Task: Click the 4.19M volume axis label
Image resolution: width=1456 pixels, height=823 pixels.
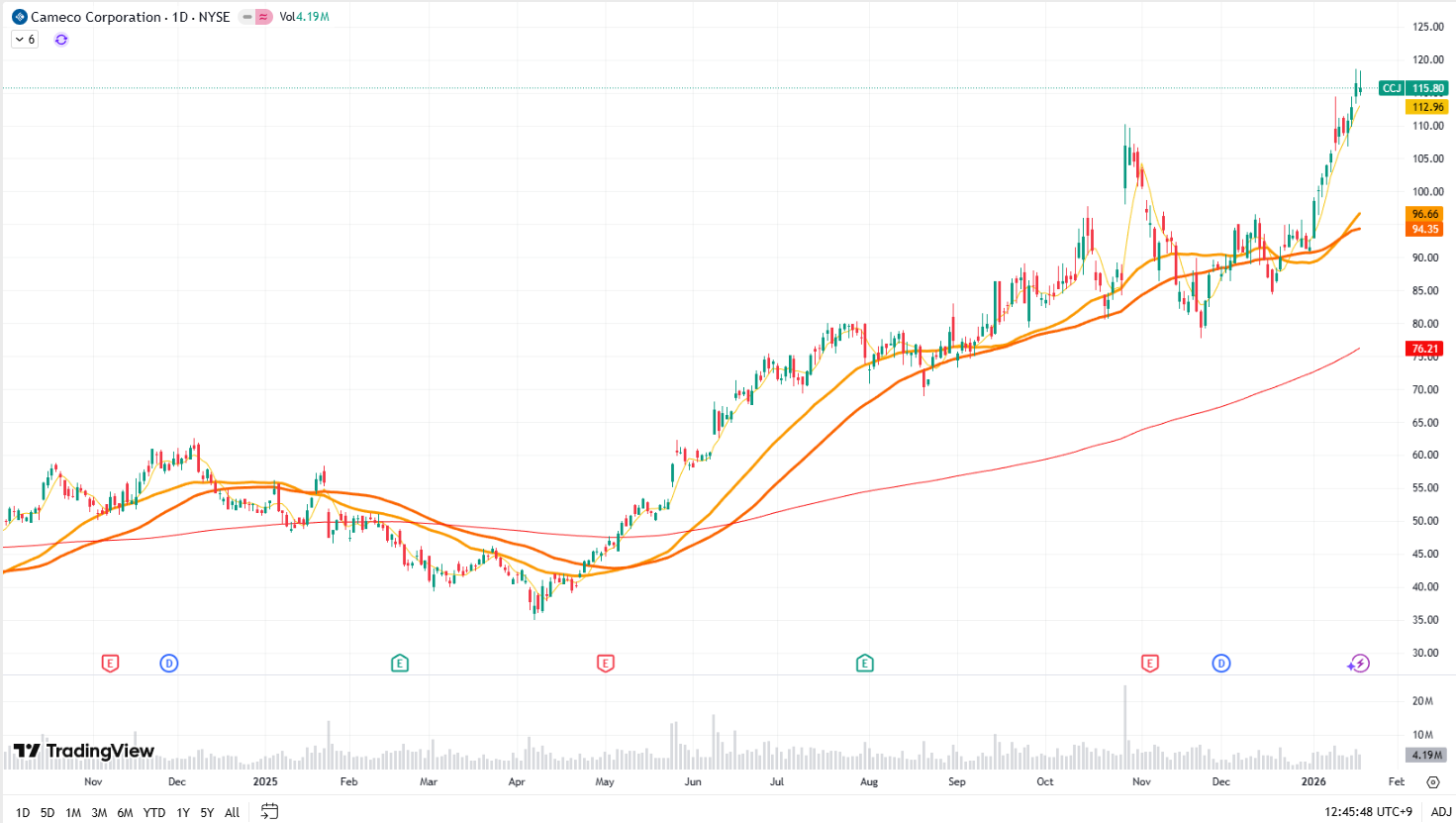Action: coord(1426,755)
